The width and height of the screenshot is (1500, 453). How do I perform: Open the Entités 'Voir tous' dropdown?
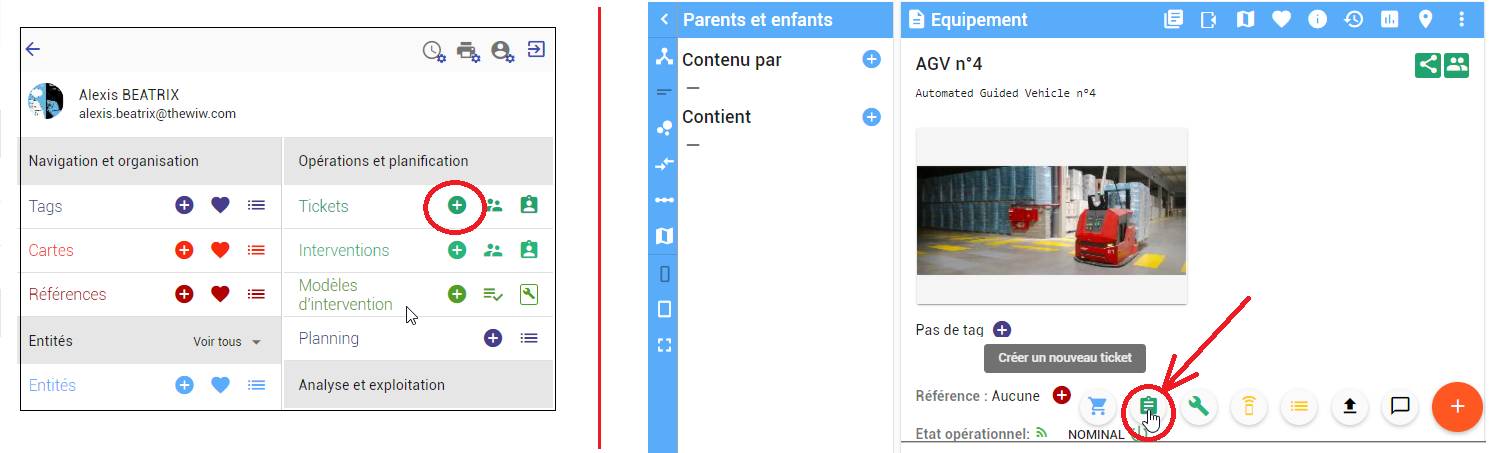tap(227, 342)
